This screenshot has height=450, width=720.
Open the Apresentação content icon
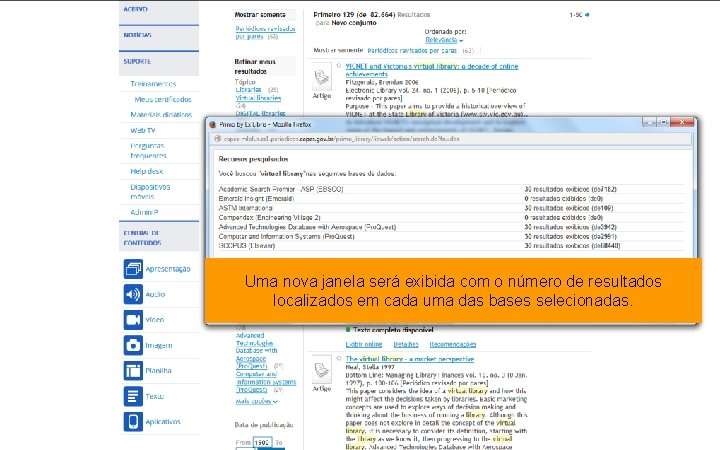click(x=133, y=269)
